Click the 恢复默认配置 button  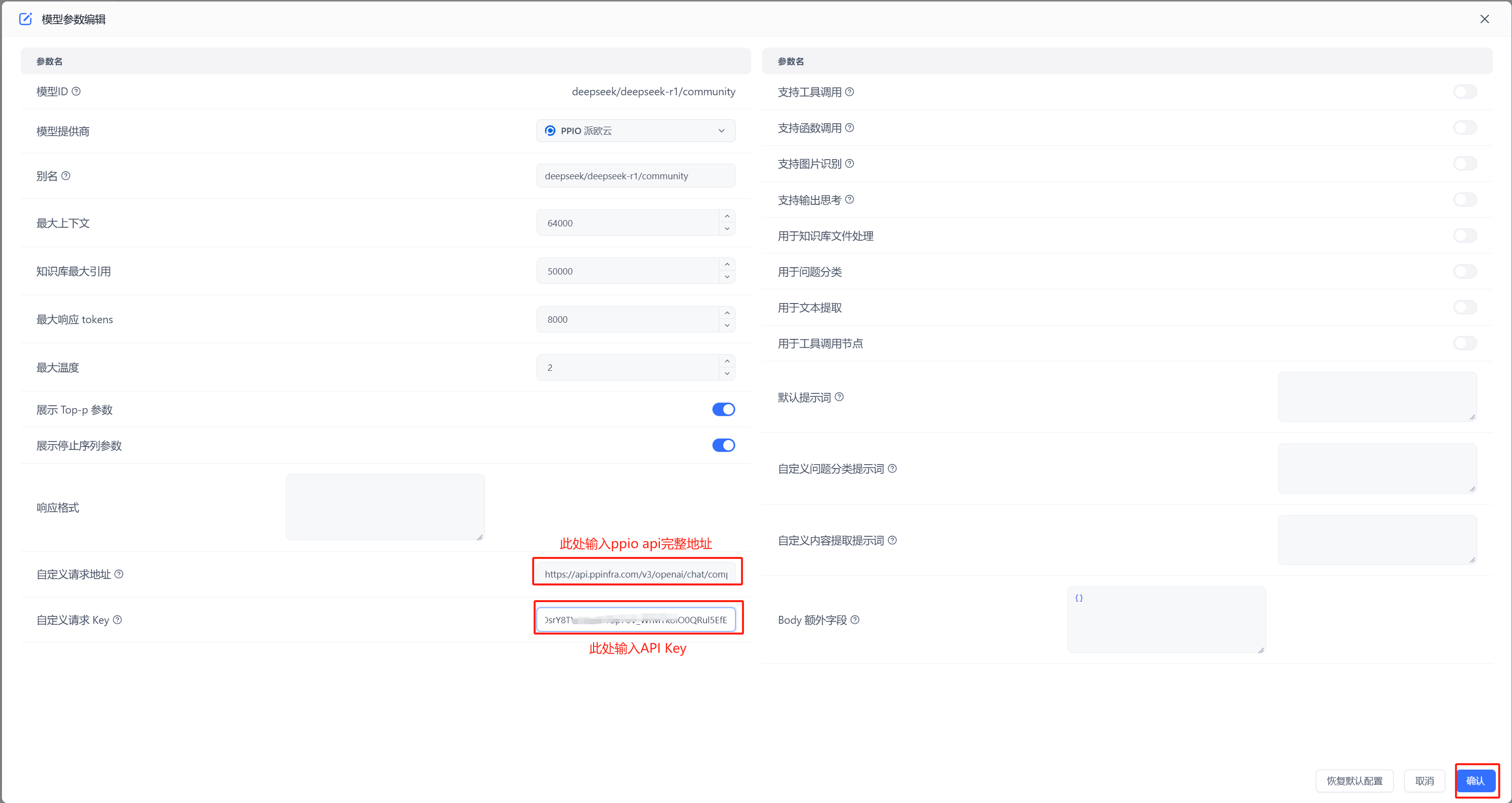1355,781
